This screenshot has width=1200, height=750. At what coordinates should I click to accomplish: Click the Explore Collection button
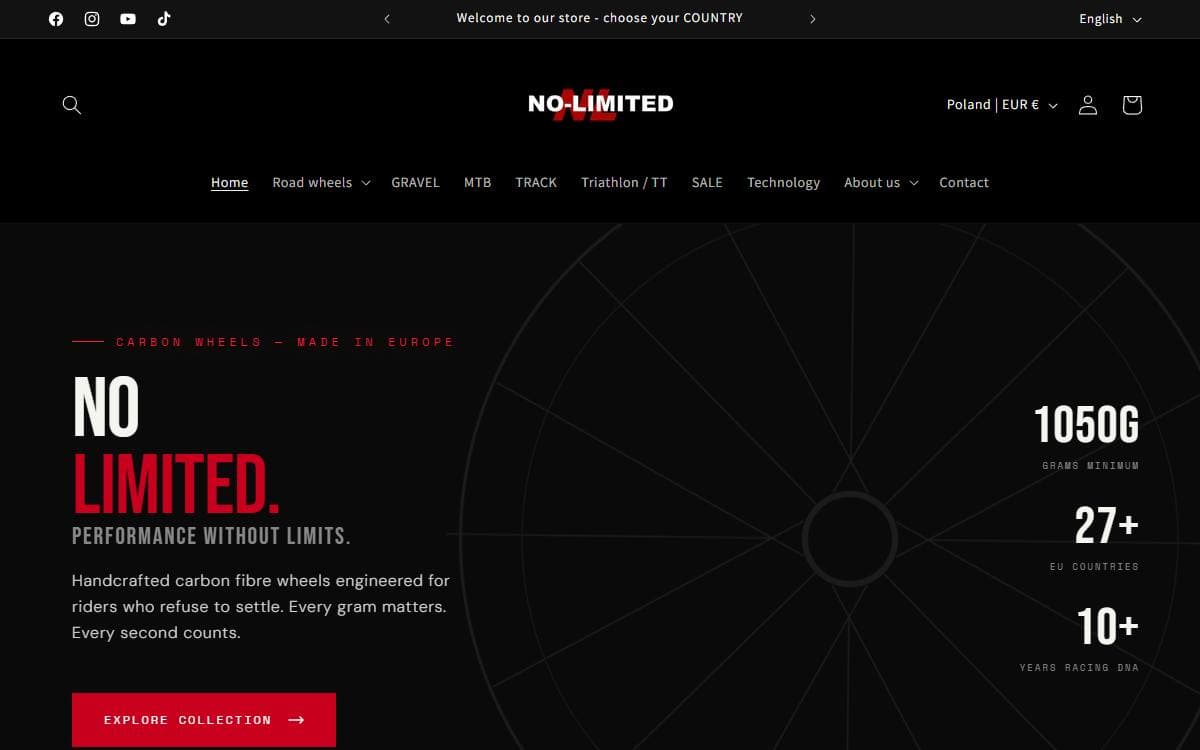point(204,720)
